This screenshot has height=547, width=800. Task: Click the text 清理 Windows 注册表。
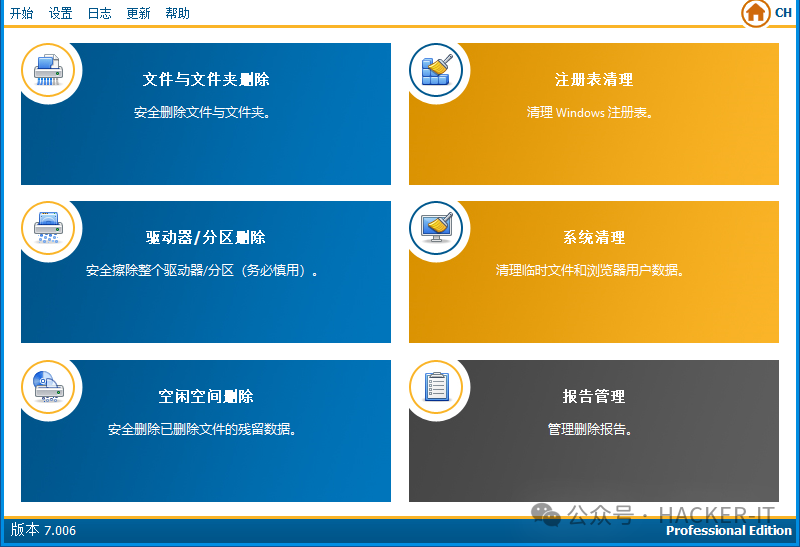point(590,112)
